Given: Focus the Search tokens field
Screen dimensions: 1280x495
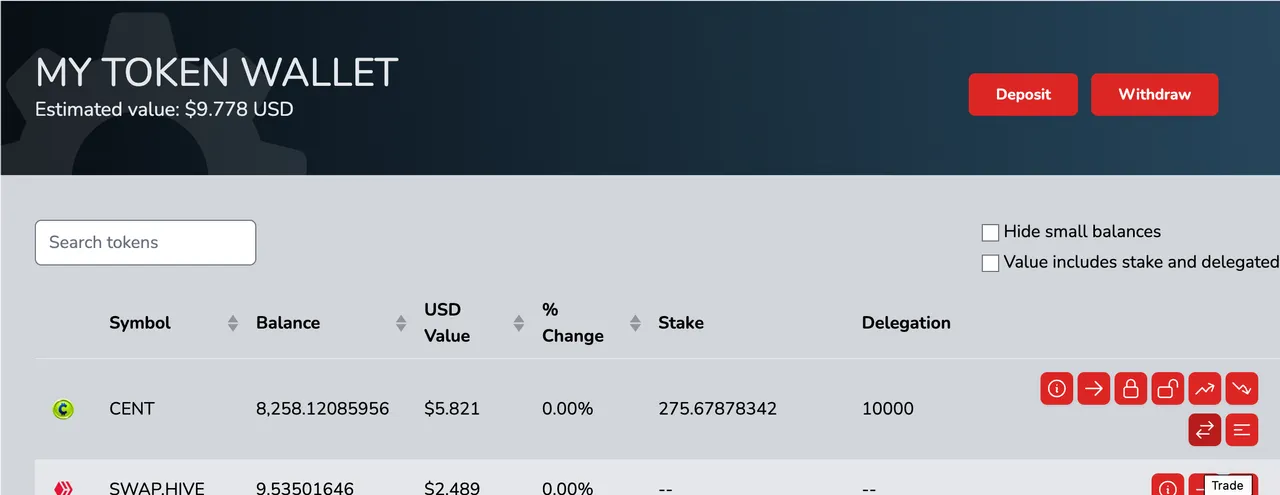Looking at the screenshot, I should [145, 242].
